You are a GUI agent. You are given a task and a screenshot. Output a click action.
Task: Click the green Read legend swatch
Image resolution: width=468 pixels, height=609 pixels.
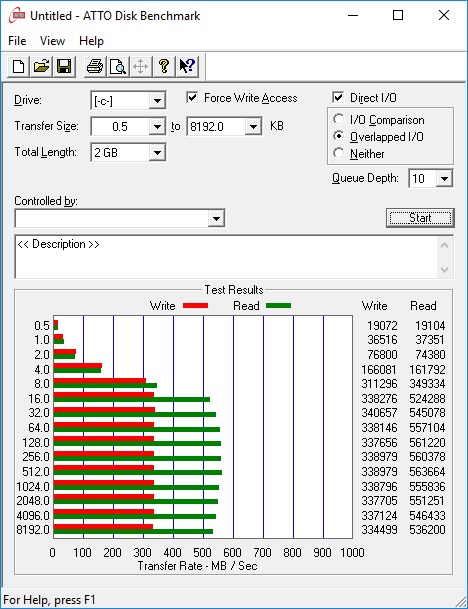coord(278,306)
